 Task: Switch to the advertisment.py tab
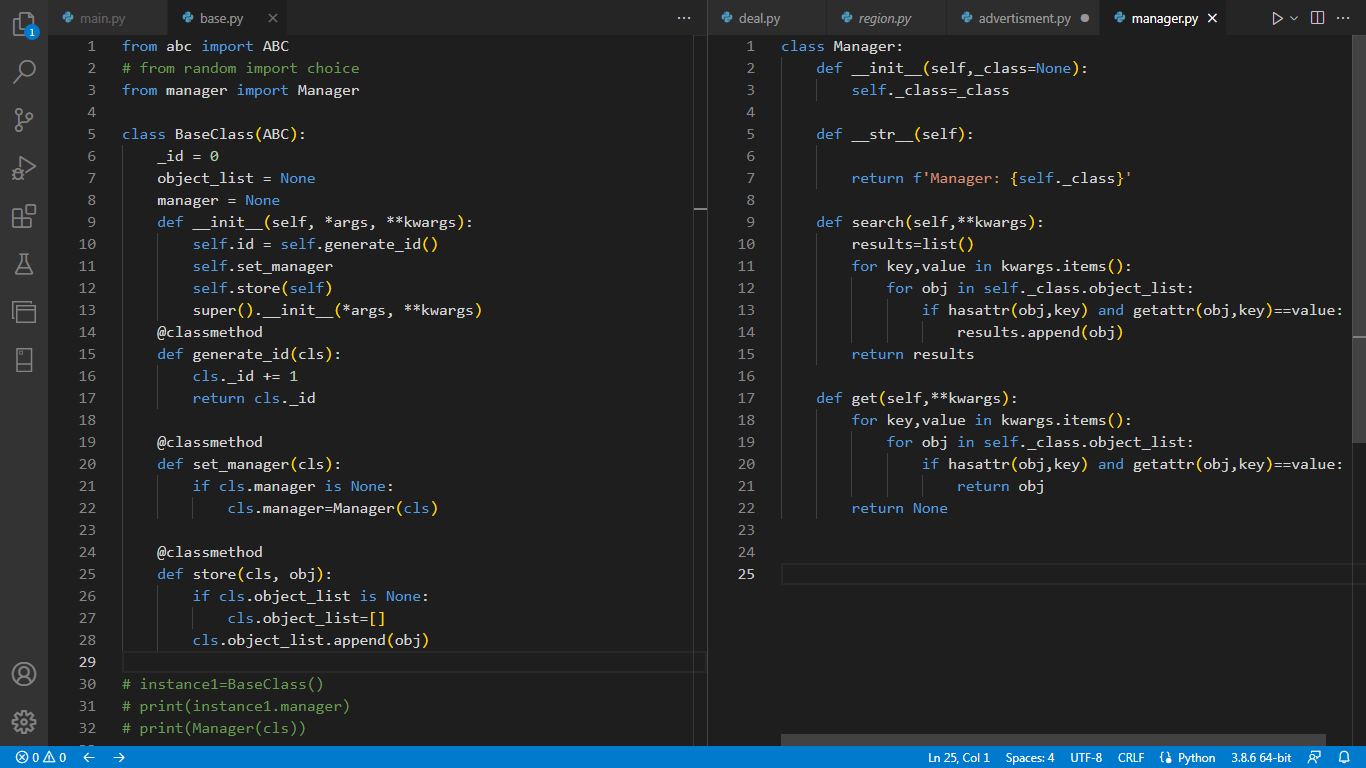(1024, 18)
